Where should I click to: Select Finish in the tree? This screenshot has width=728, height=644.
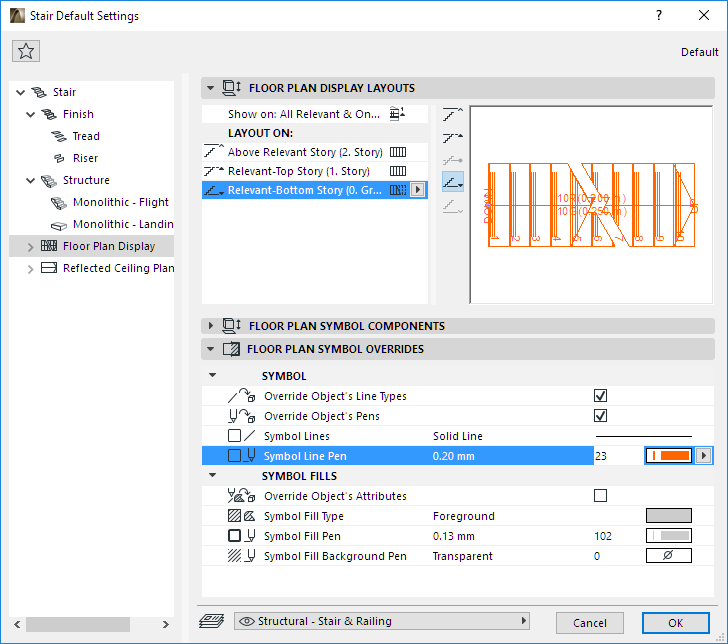click(x=78, y=114)
